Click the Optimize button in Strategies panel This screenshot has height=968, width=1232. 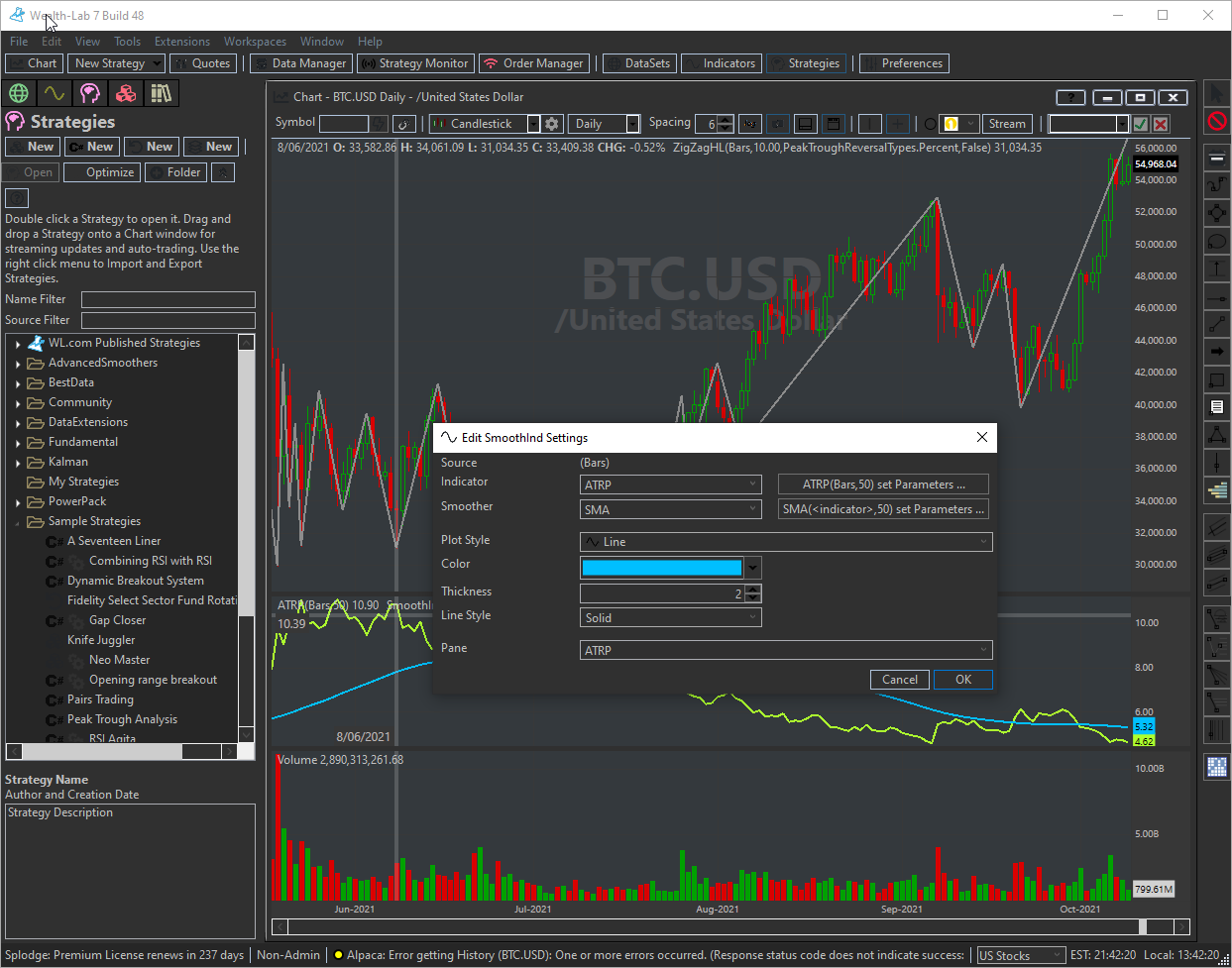[x=102, y=172]
